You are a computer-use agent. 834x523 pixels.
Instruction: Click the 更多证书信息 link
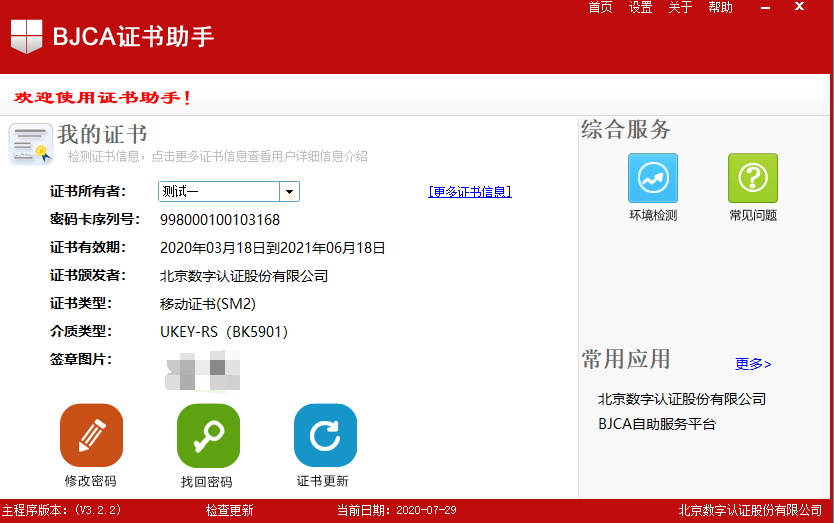pos(470,192)
